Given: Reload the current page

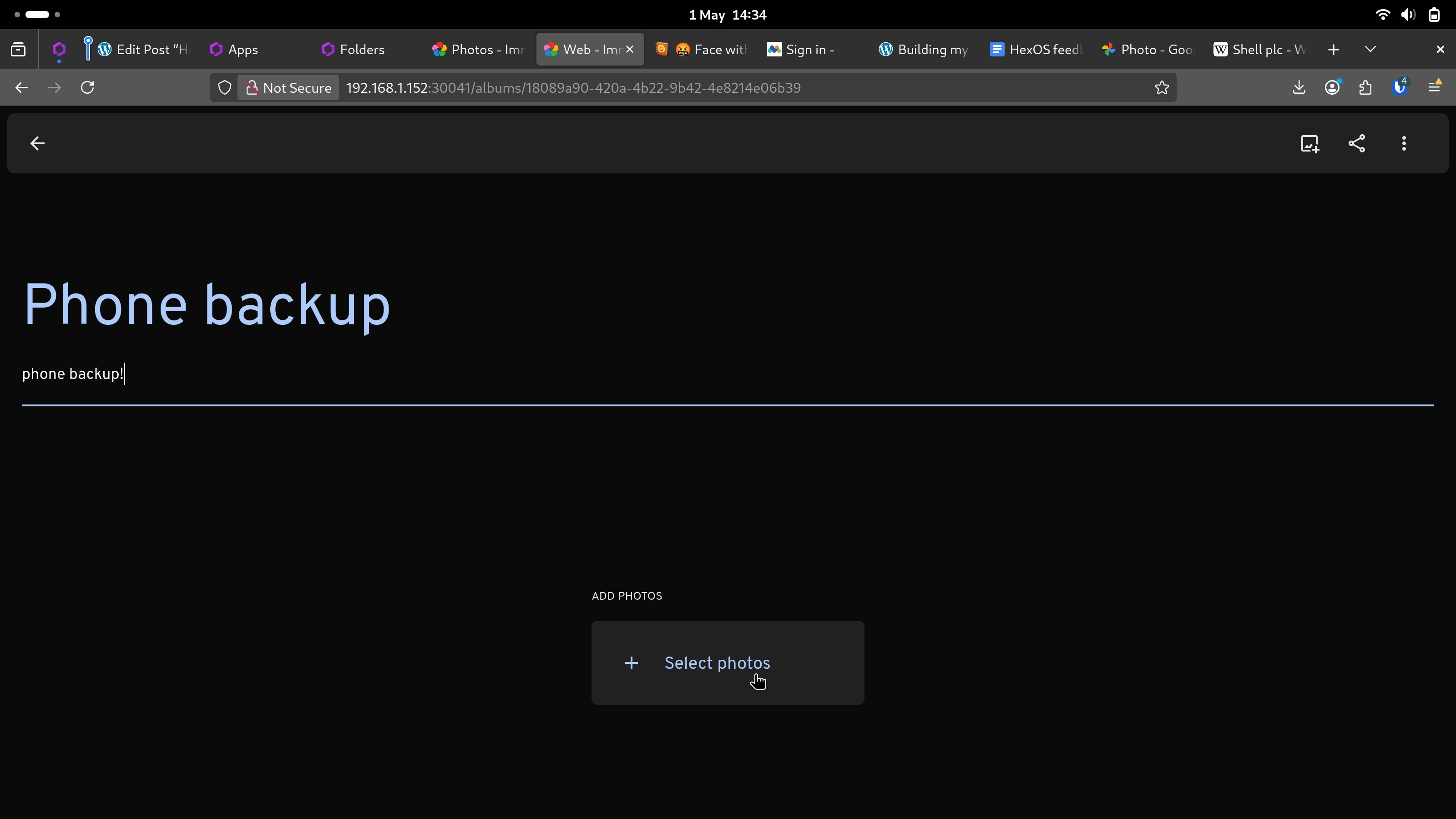Looking at the screenshot, I should tap(88, 88).
